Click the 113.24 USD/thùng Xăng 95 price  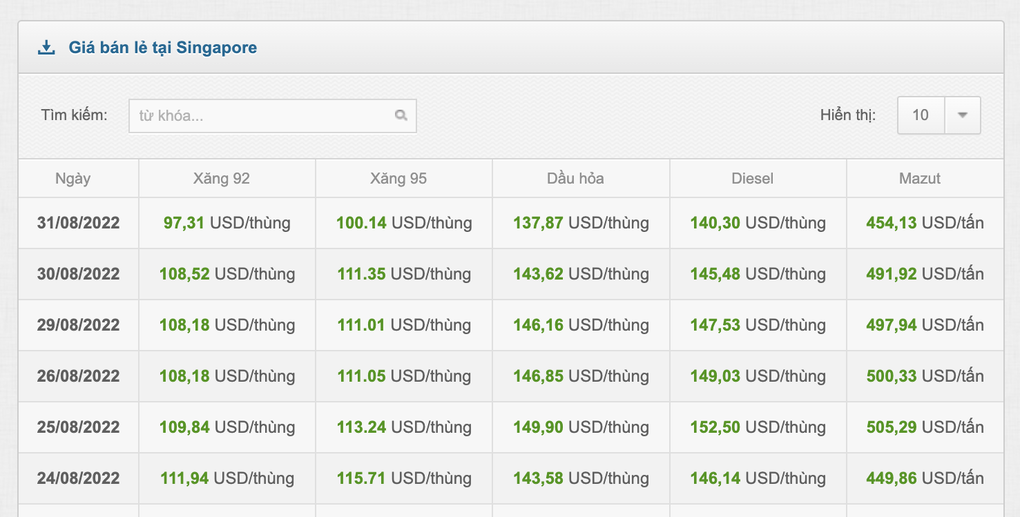[404, 427]
